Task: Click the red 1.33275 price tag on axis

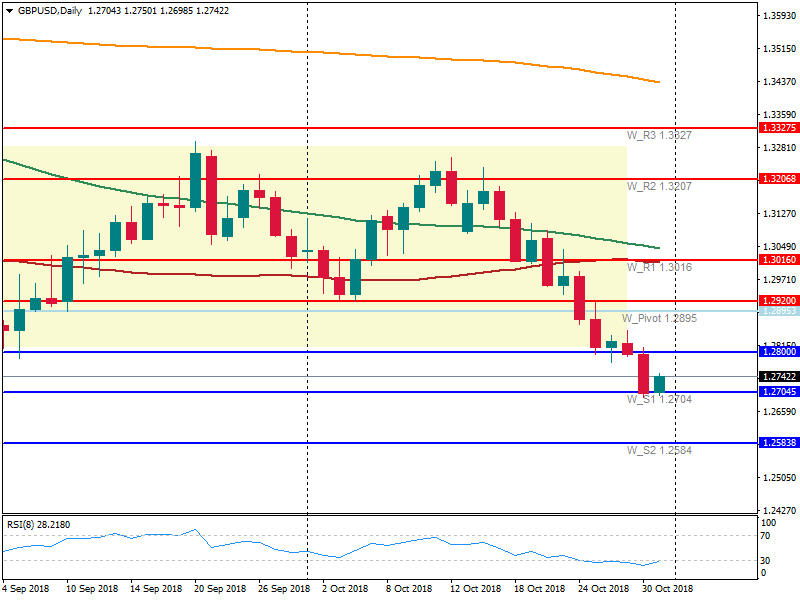Action: [778, 128]
